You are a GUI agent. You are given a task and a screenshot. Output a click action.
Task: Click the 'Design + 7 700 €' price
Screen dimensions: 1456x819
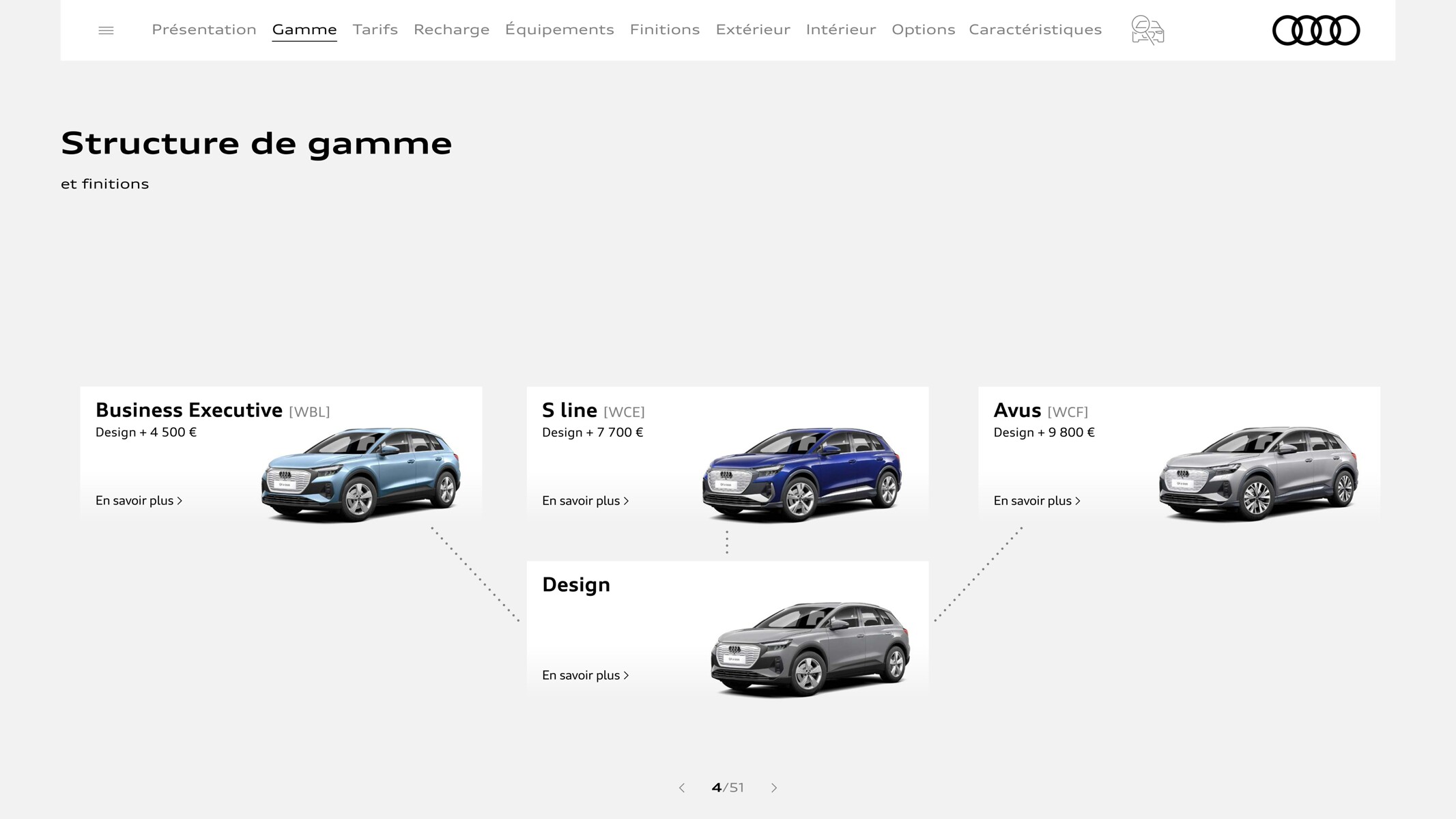[x=593, y=432]
